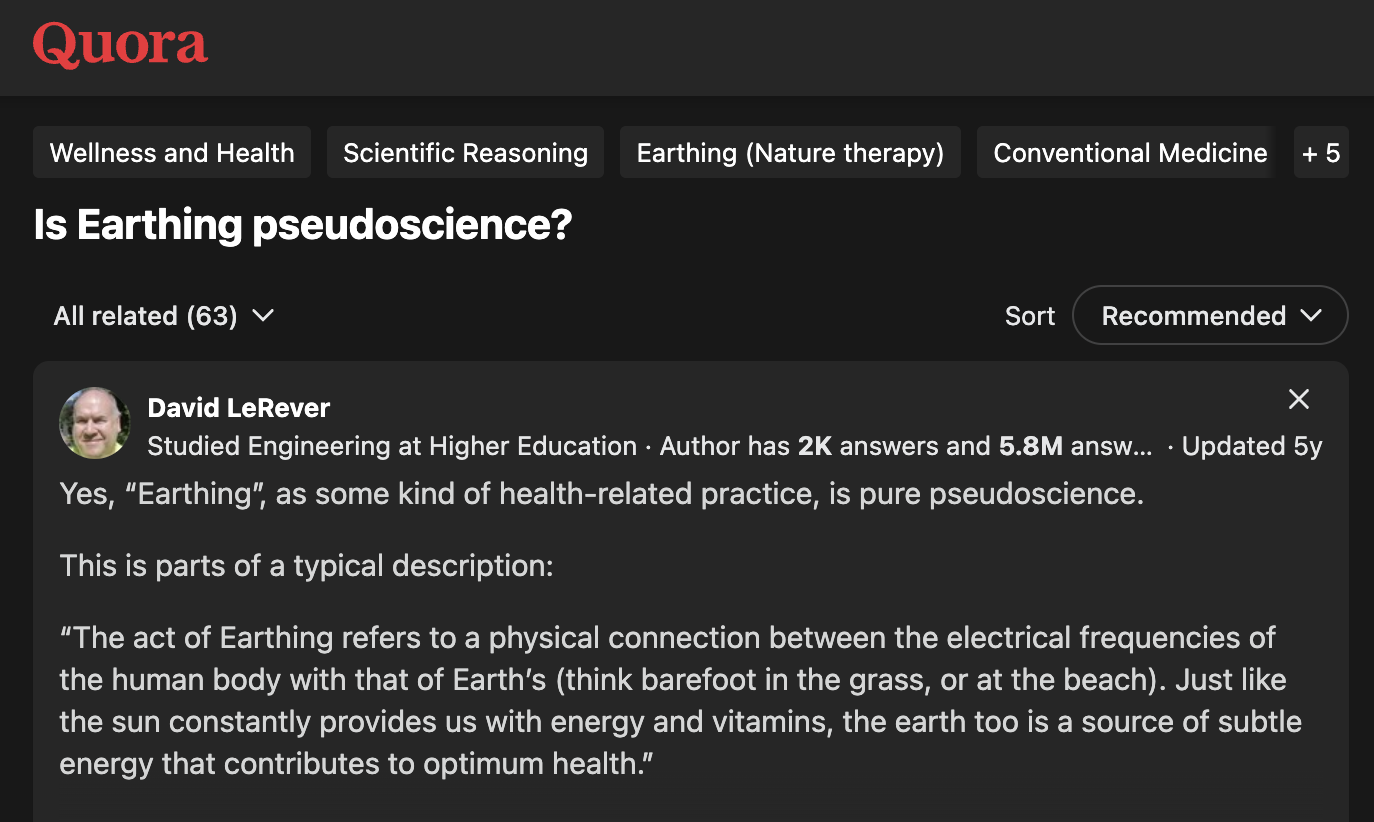This screenshot has height=822, width=1374.
Task: Click the Studied Engineering at Higher Education credential
Action: (392, 446)
